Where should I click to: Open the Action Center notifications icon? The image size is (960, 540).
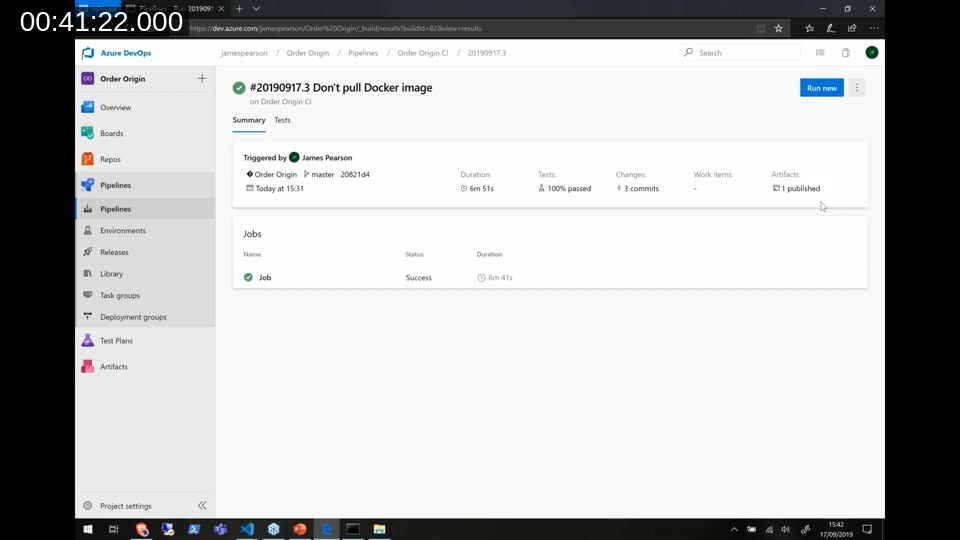pos(867,529)
